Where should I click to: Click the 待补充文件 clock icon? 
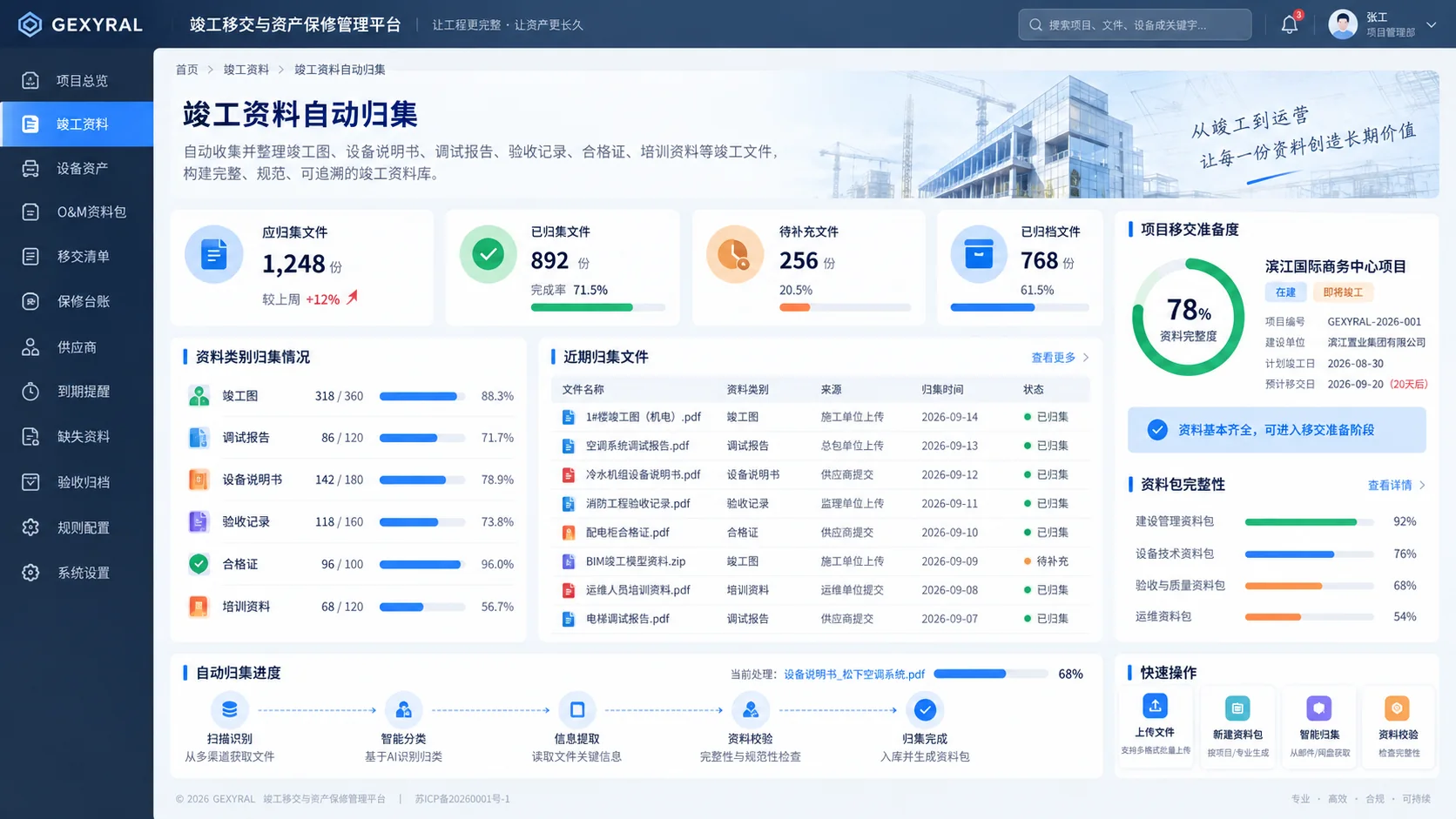[x=735, y=254]
